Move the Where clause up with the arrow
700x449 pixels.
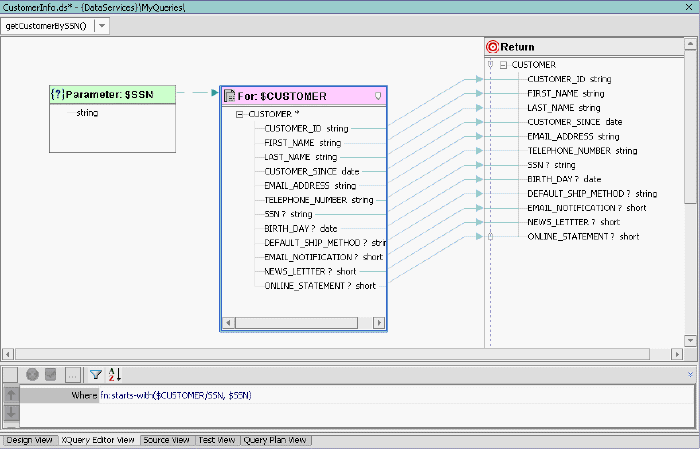(11, 395)
